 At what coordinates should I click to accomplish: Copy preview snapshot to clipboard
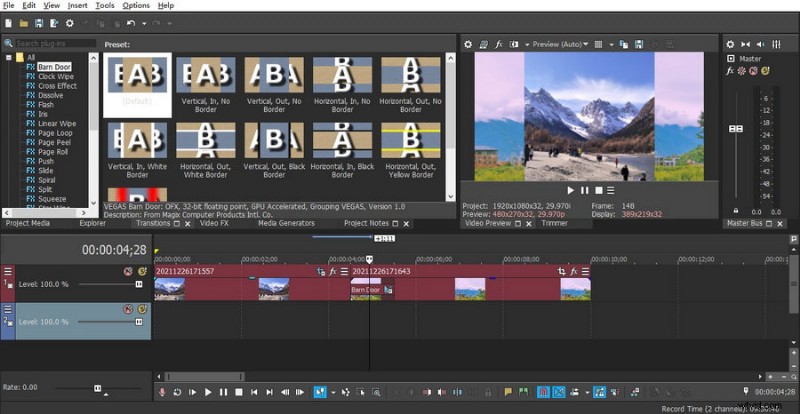click(x=623, y=44)
